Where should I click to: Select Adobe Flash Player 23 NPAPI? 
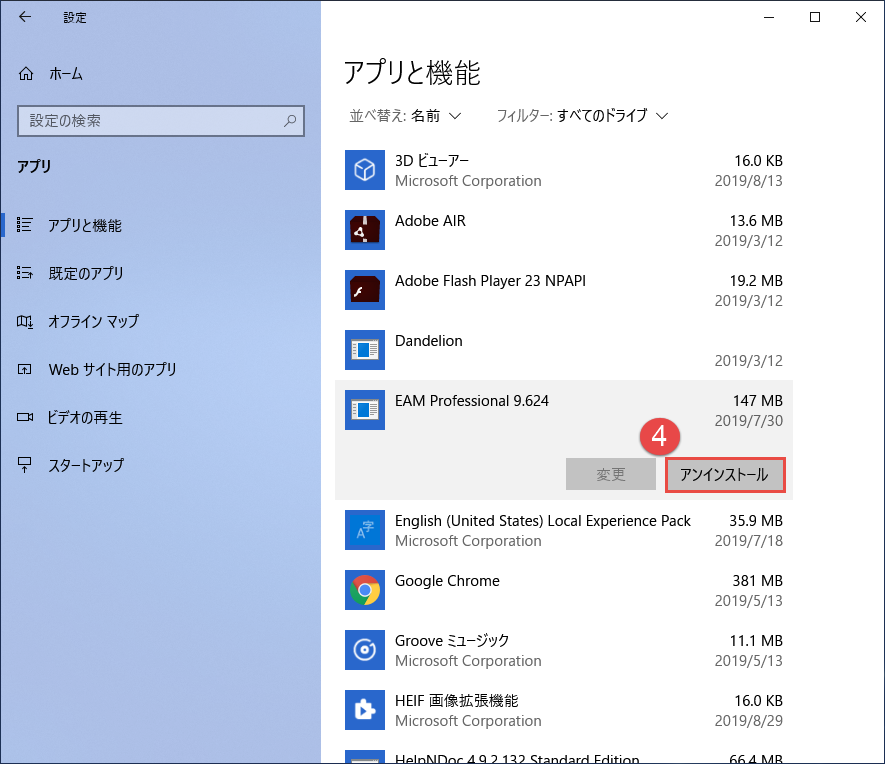tap(564, 290)
